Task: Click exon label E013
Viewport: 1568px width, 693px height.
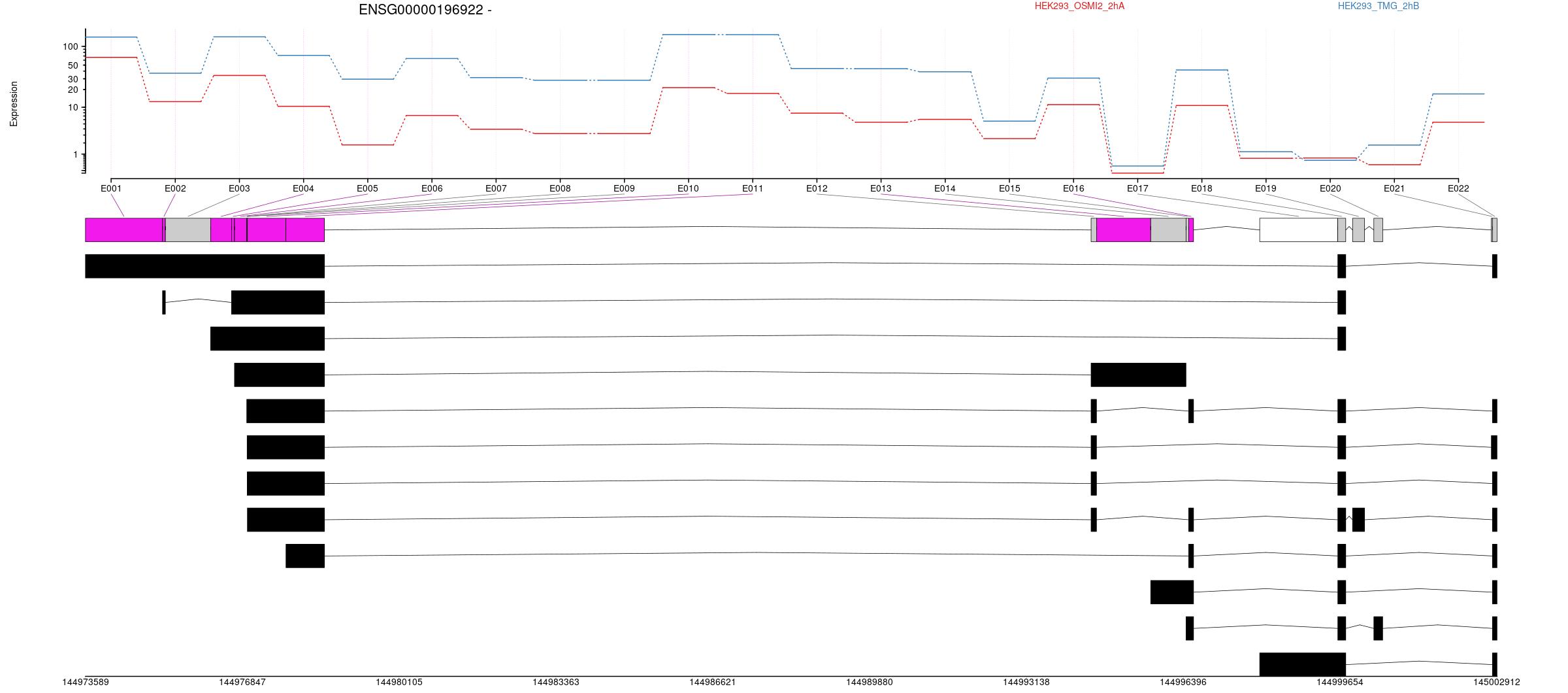Action: tap(881, 188)
